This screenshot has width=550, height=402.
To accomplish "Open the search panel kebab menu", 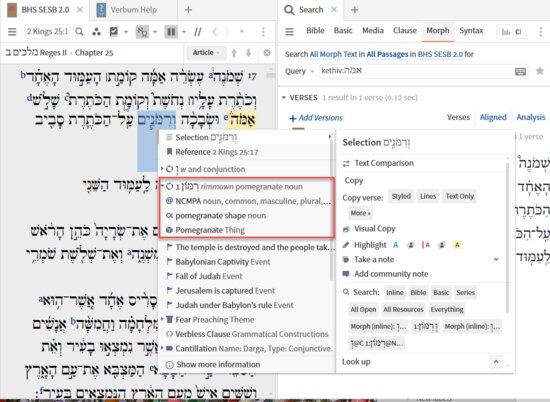I will pyautogui.click(x=541, y=32).
